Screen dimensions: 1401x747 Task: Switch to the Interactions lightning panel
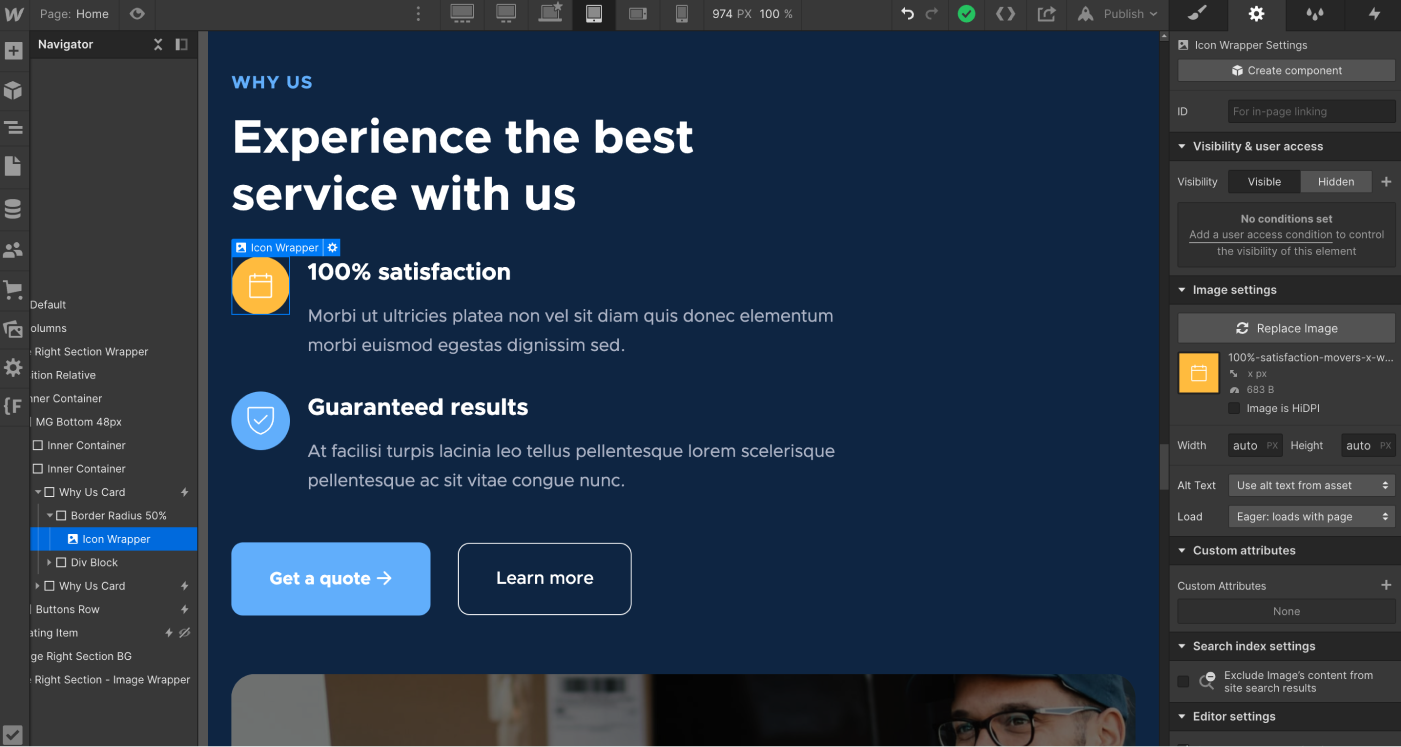[x=1374, y=14]
